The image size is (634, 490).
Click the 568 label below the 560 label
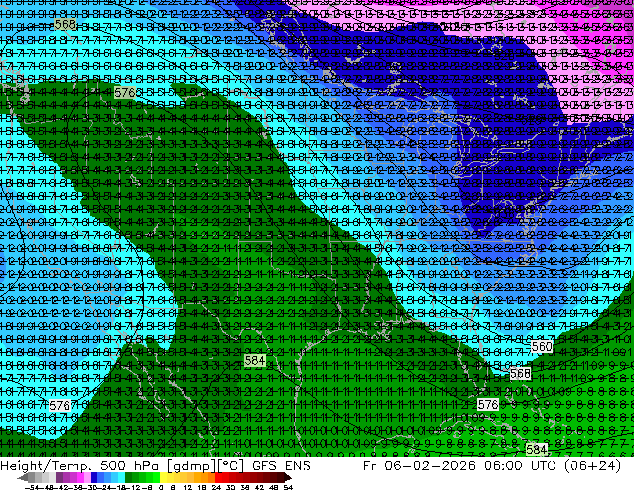[x=520, y=373]
